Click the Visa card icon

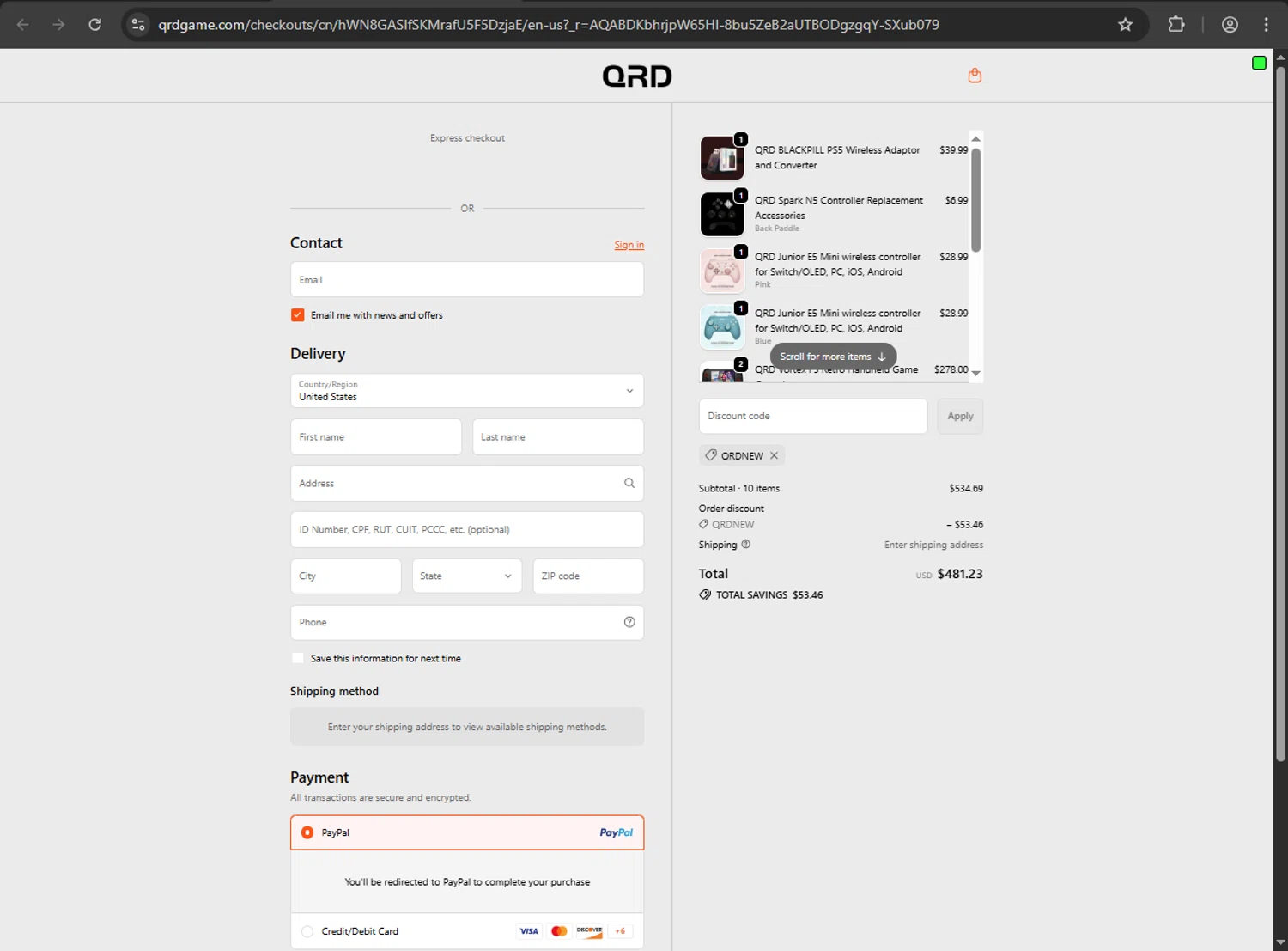pos(529,931)
